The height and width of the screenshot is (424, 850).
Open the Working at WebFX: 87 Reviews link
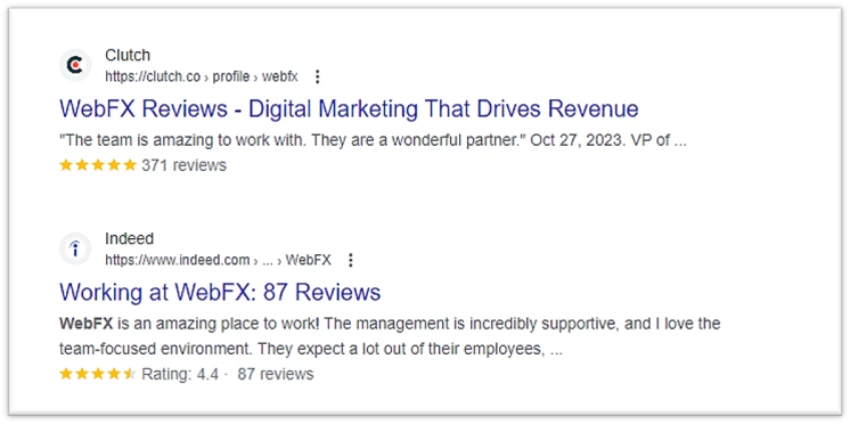click(220, 292)
